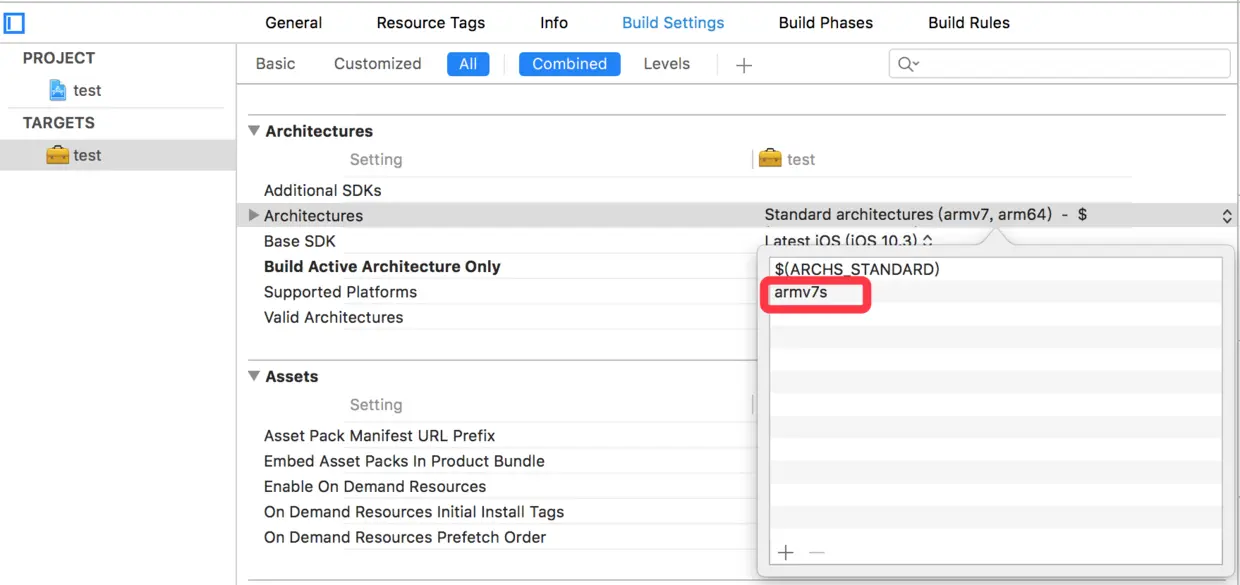Click in the build settings search field

tap(1060, 64)
